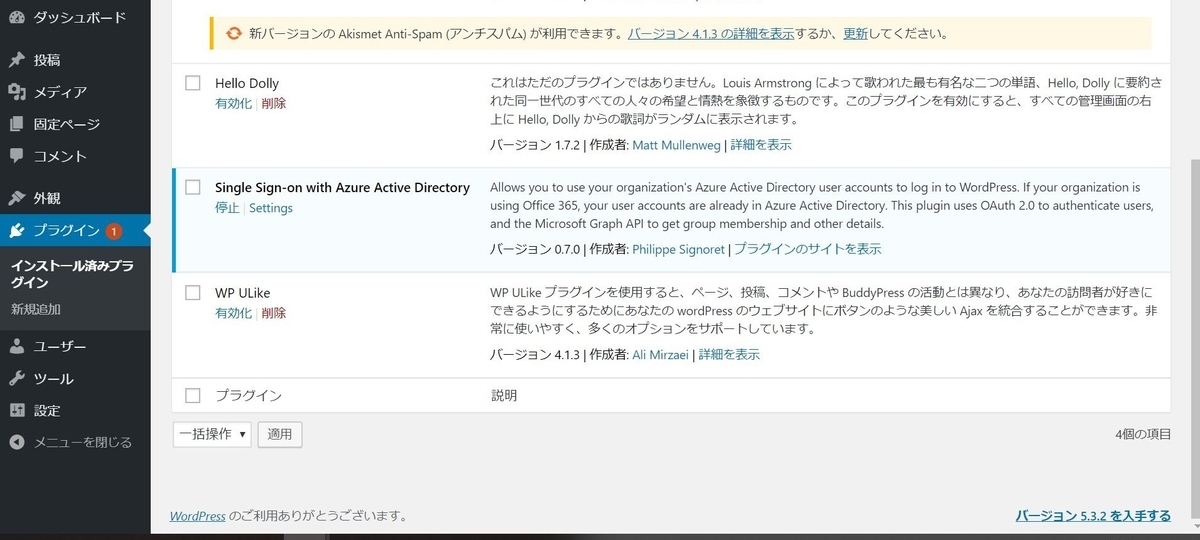The image size is (1200, 540).
Task: Open Philippe Signoret author link
Action: tap(679, 249)
